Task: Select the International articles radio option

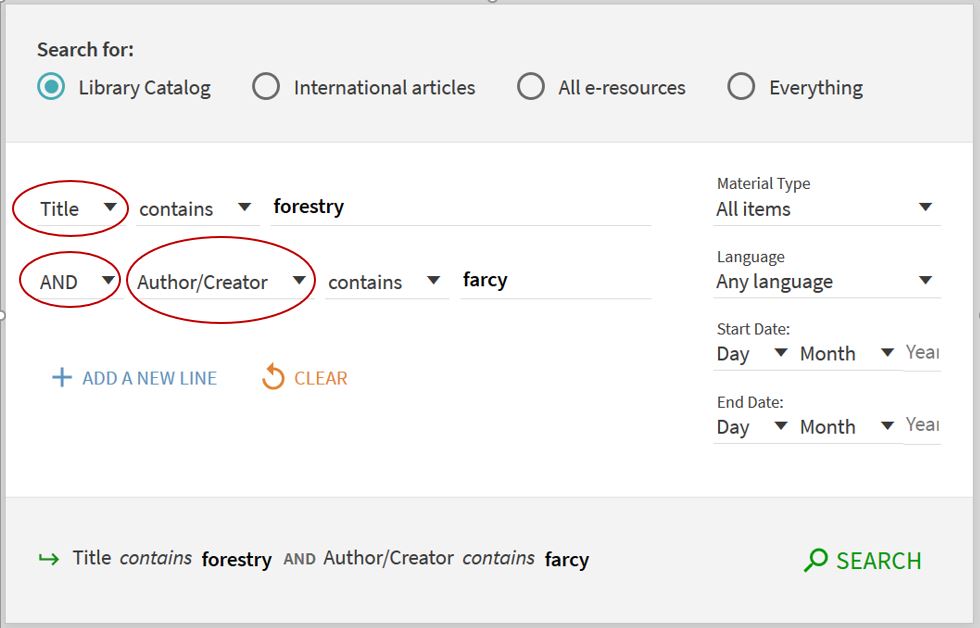Action: pyautogui.click(x=266, y=87)
